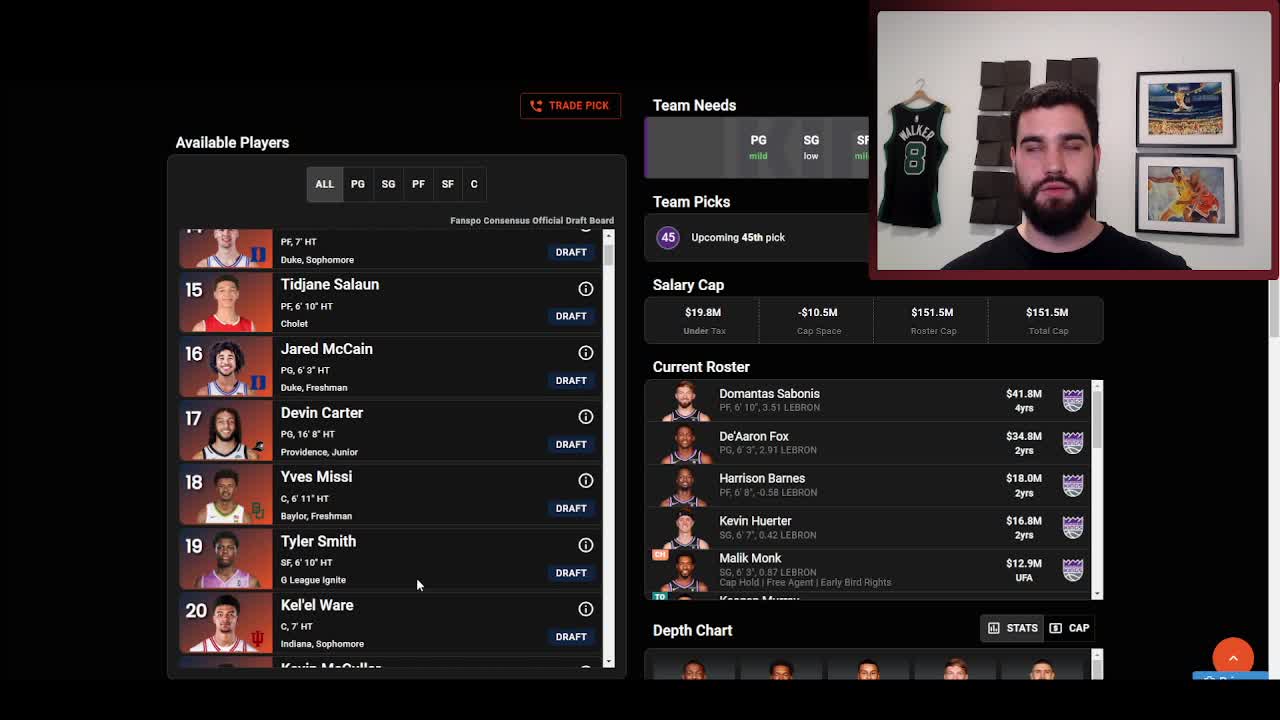Draft Tidjane Salaun
Image resolution: width=1280 pixels, height=720 pixels.
(571, 316)
